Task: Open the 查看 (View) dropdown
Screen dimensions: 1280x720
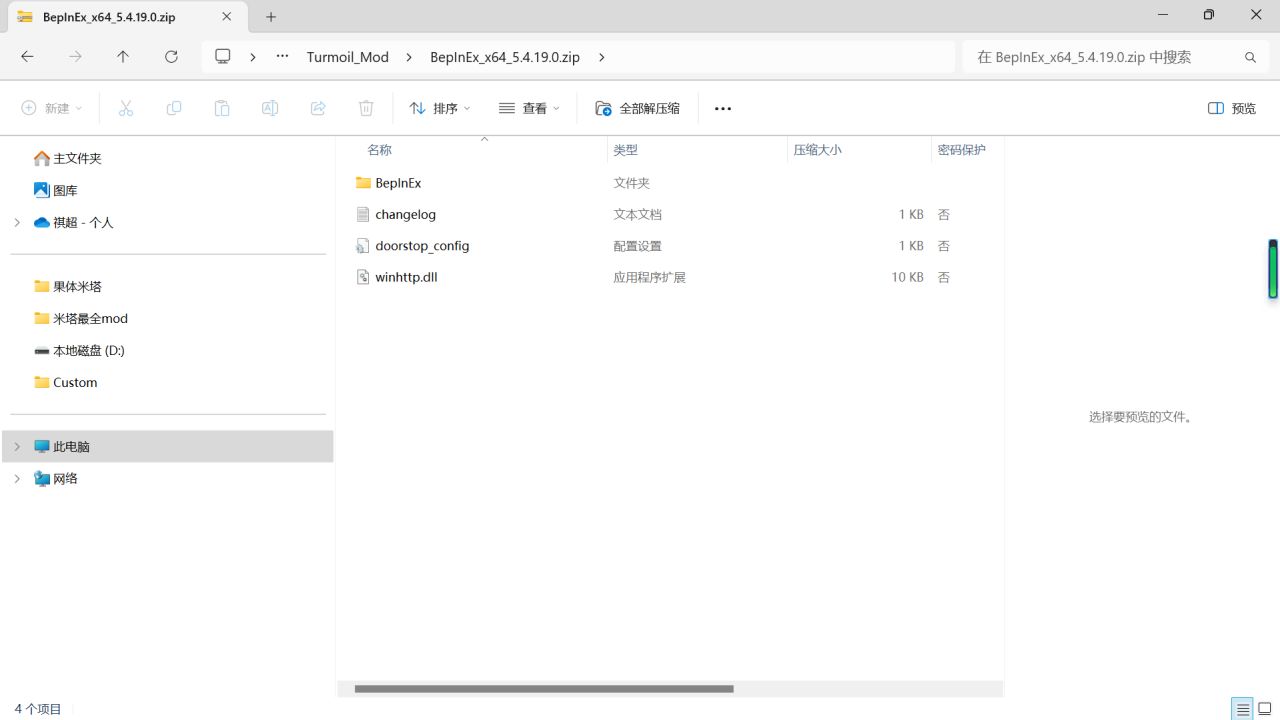Action: 529,108
